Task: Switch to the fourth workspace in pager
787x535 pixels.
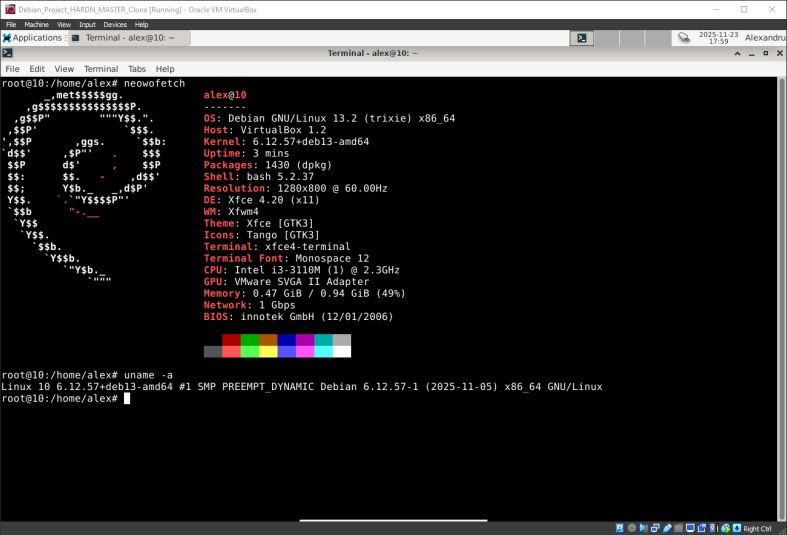Action: tap(657, 38)
